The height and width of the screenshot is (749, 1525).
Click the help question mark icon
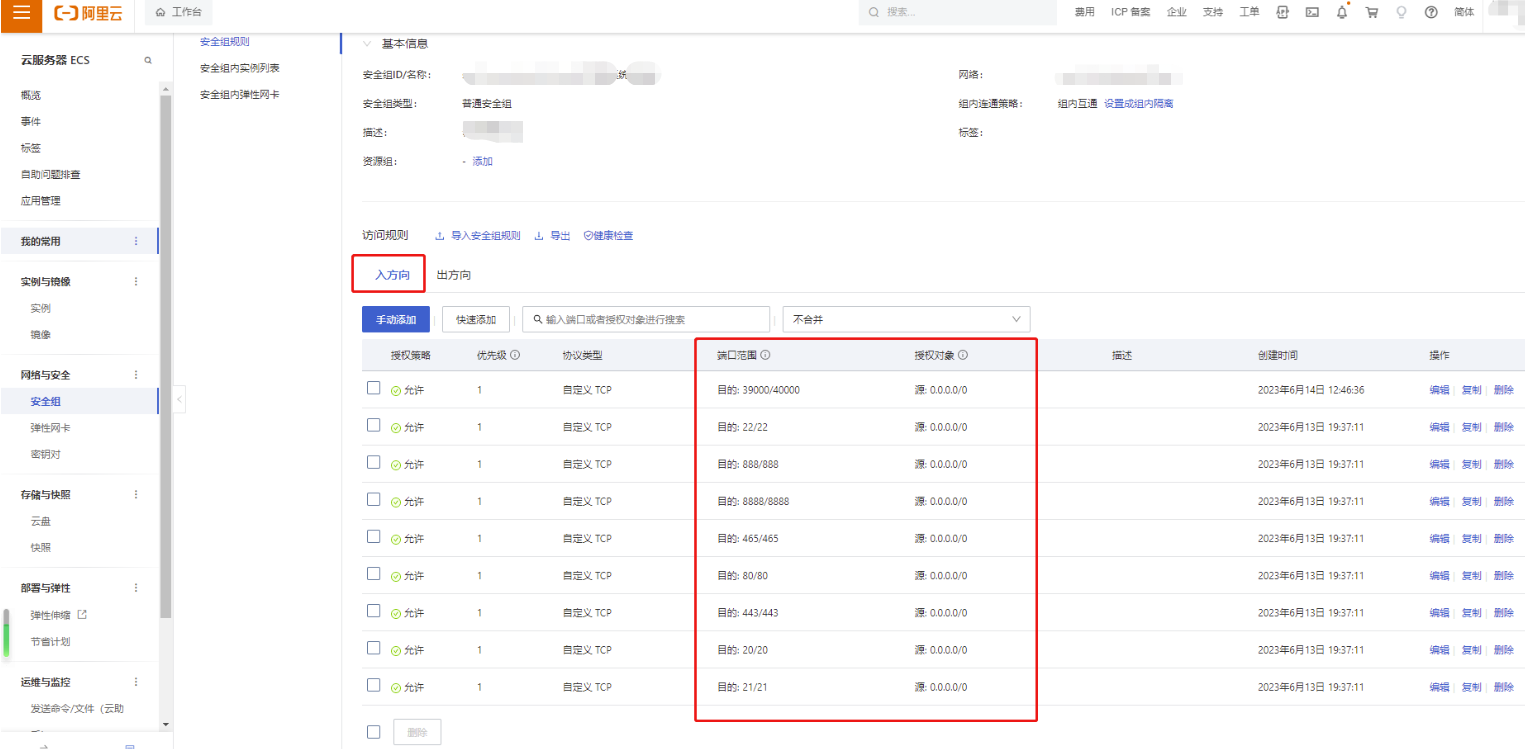point(1431,13)
